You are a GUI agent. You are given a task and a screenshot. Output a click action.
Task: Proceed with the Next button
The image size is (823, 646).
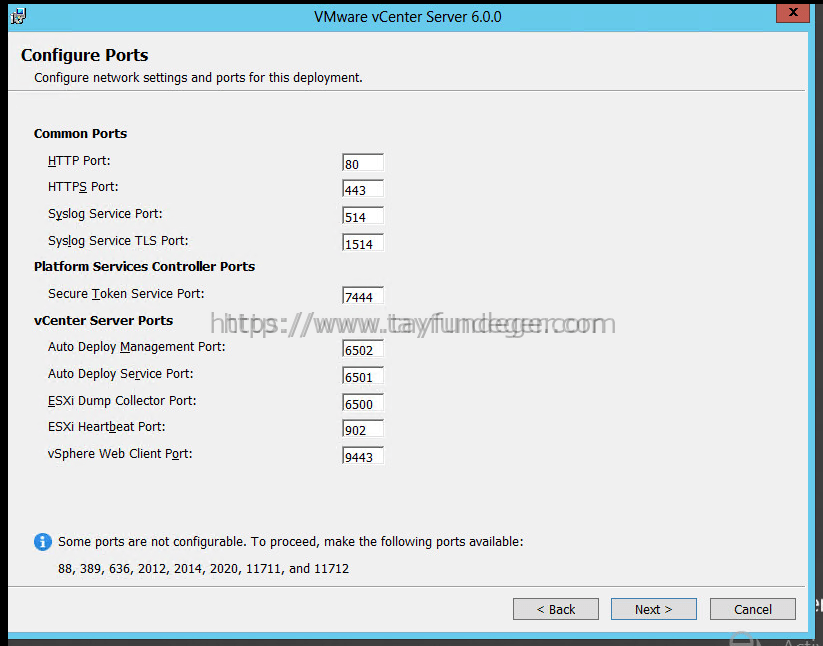(653, 609)
